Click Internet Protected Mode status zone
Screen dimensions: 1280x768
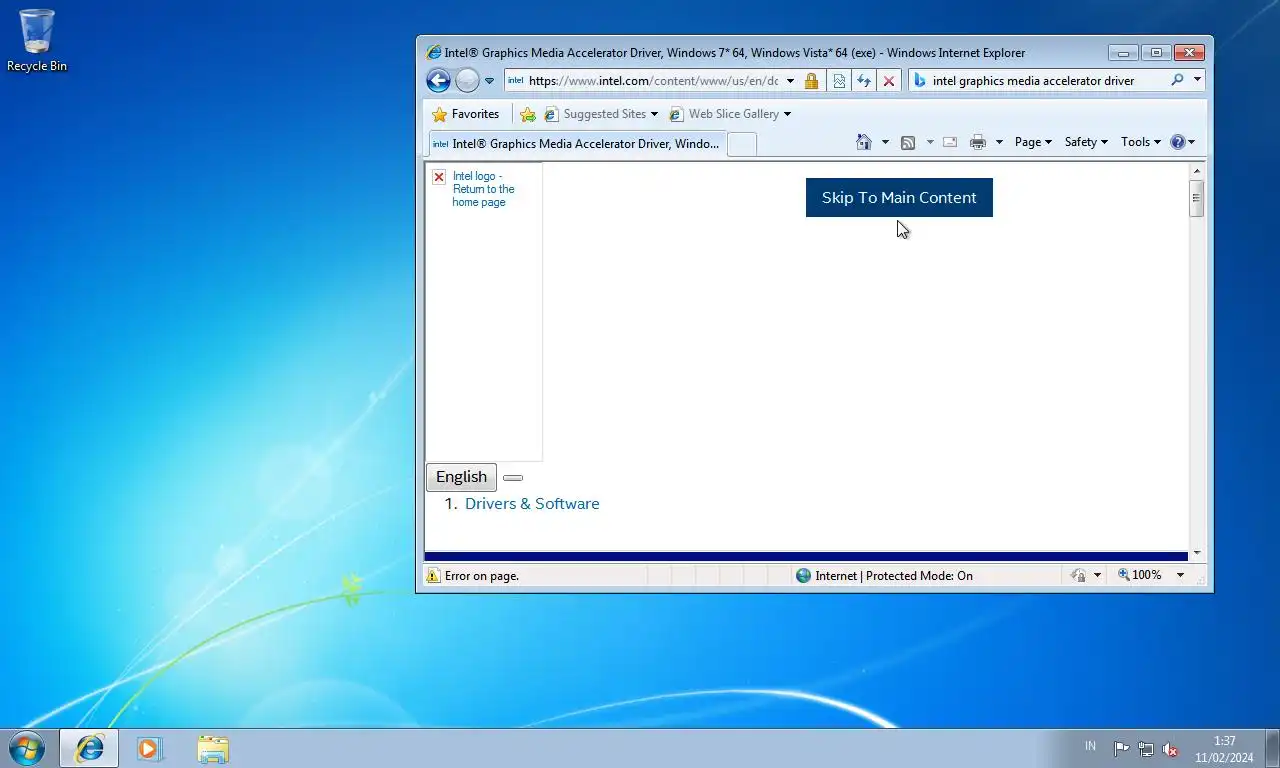884,576
